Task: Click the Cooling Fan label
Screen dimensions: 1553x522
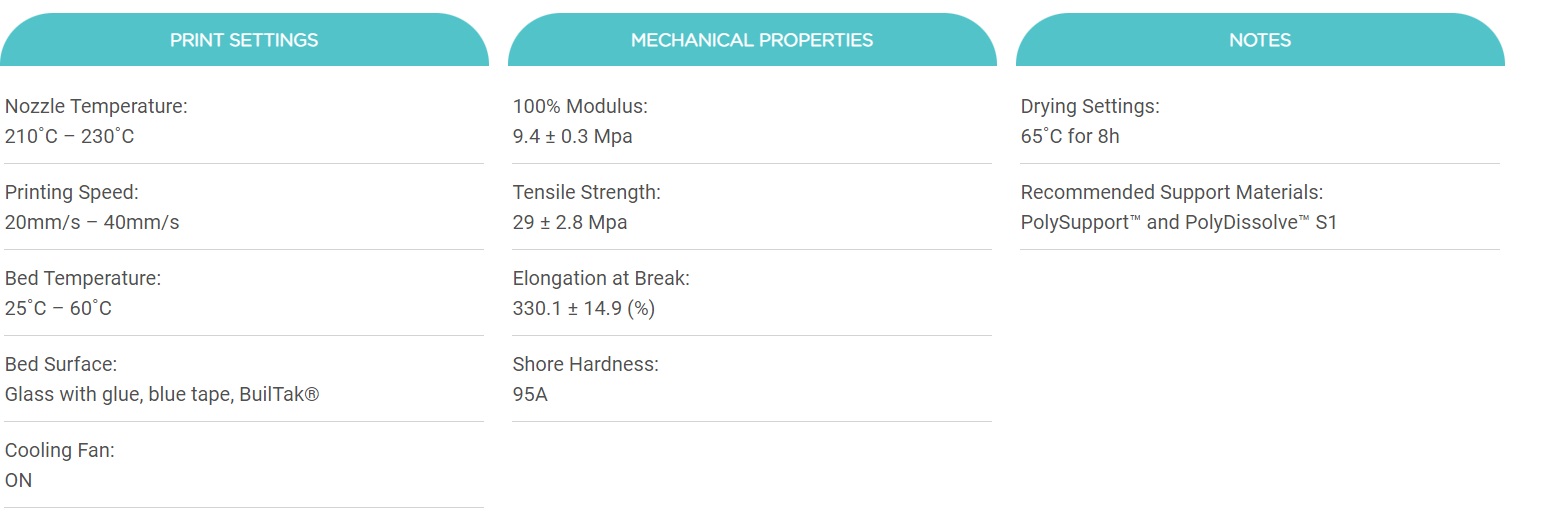Action: pyautogui.click(x=60, y=450)
